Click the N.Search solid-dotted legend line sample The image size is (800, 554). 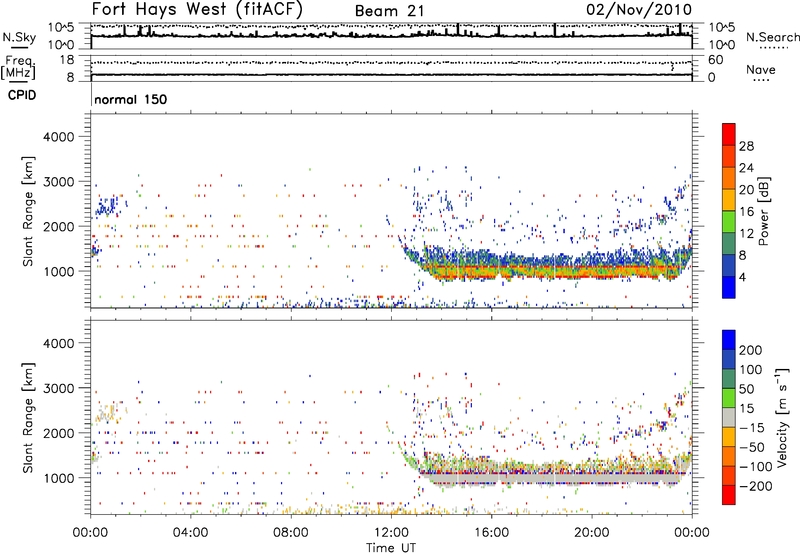click(773, 47)
